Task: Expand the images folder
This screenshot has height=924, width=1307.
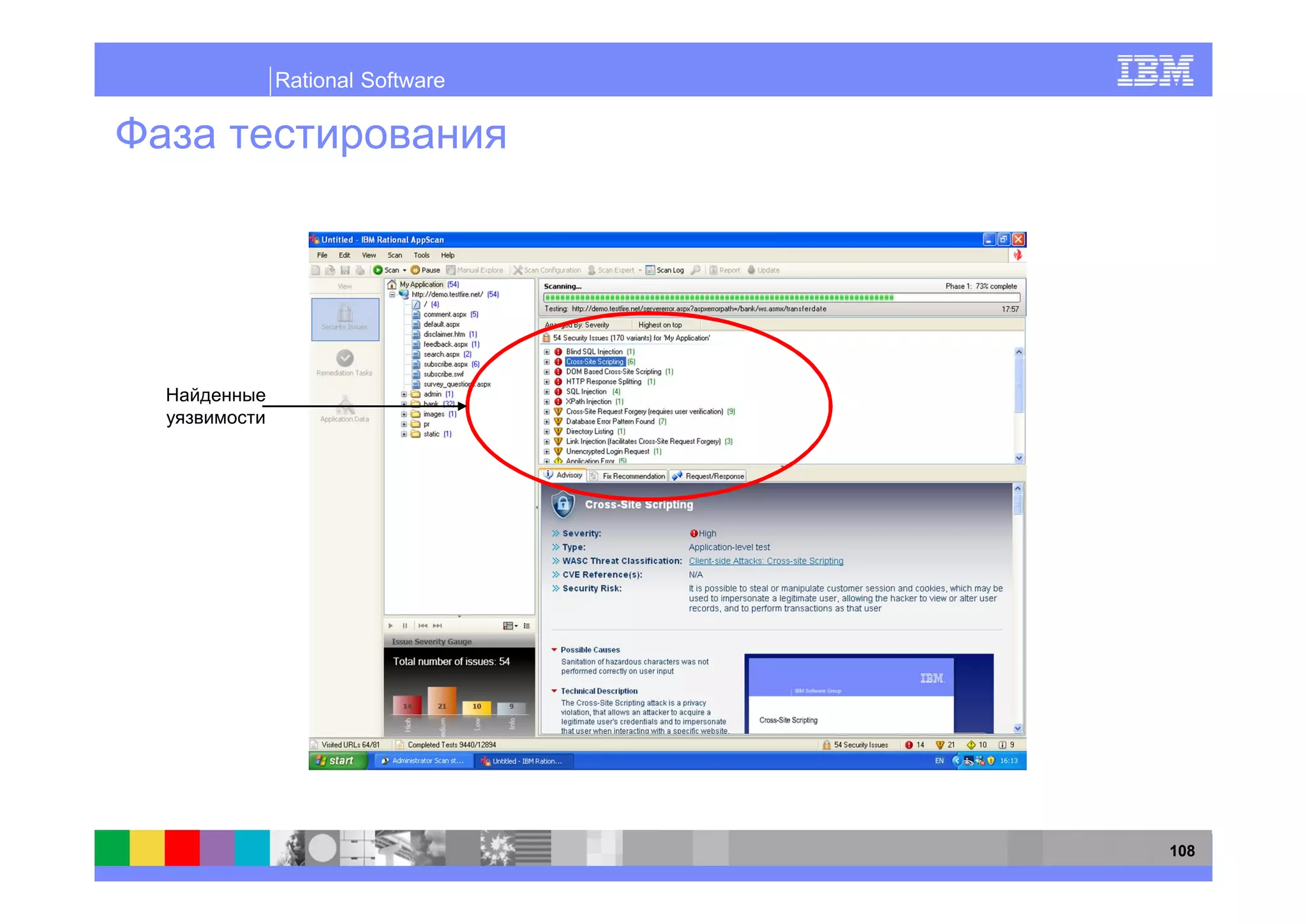Action: [404, 414]
